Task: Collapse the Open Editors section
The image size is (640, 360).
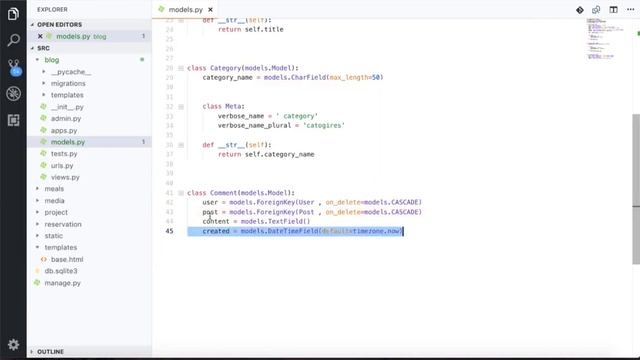Action: coord(32,25)
